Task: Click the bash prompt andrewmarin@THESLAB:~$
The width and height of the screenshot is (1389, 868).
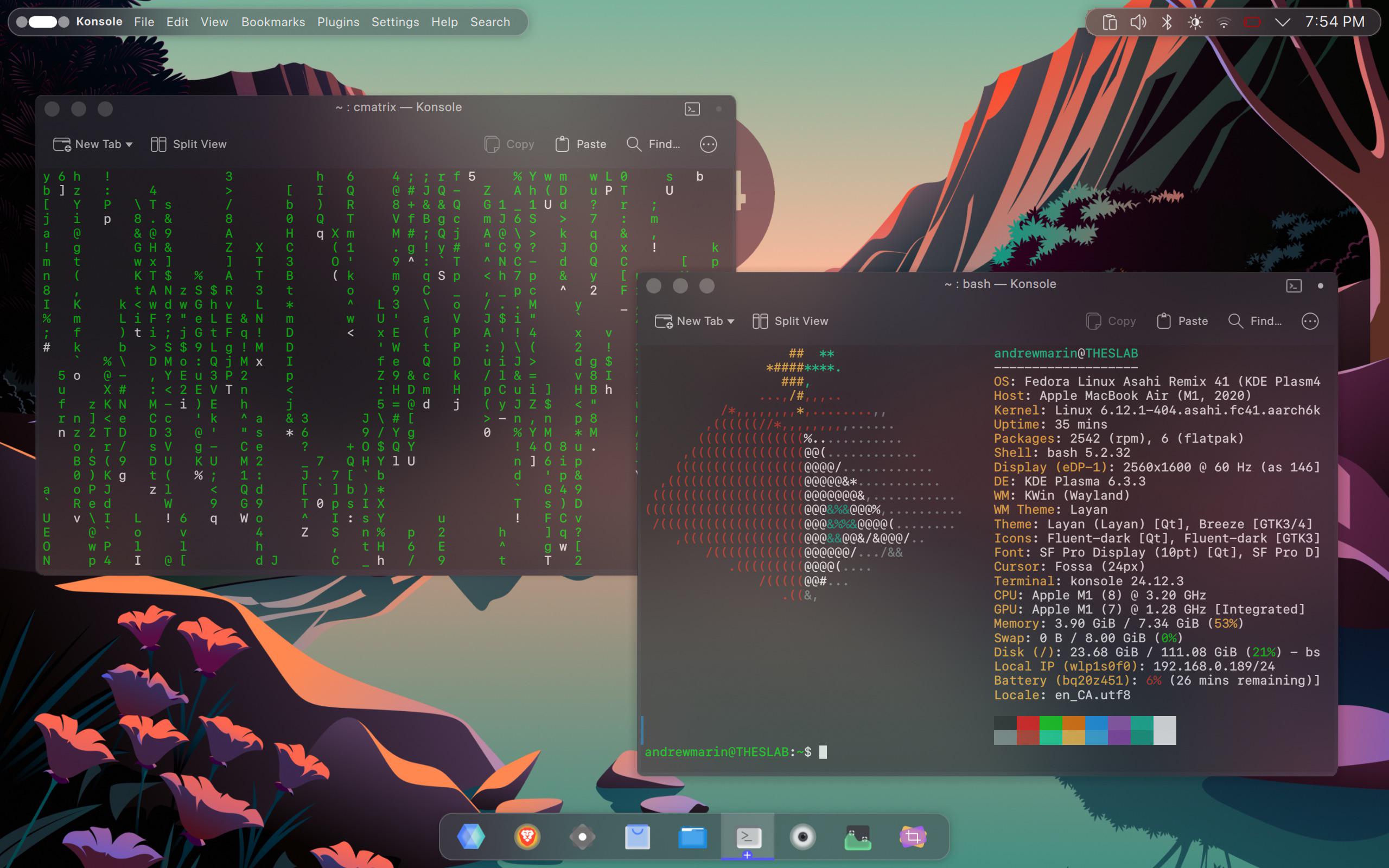Action: pyautogui.click(x=728, y=752)
